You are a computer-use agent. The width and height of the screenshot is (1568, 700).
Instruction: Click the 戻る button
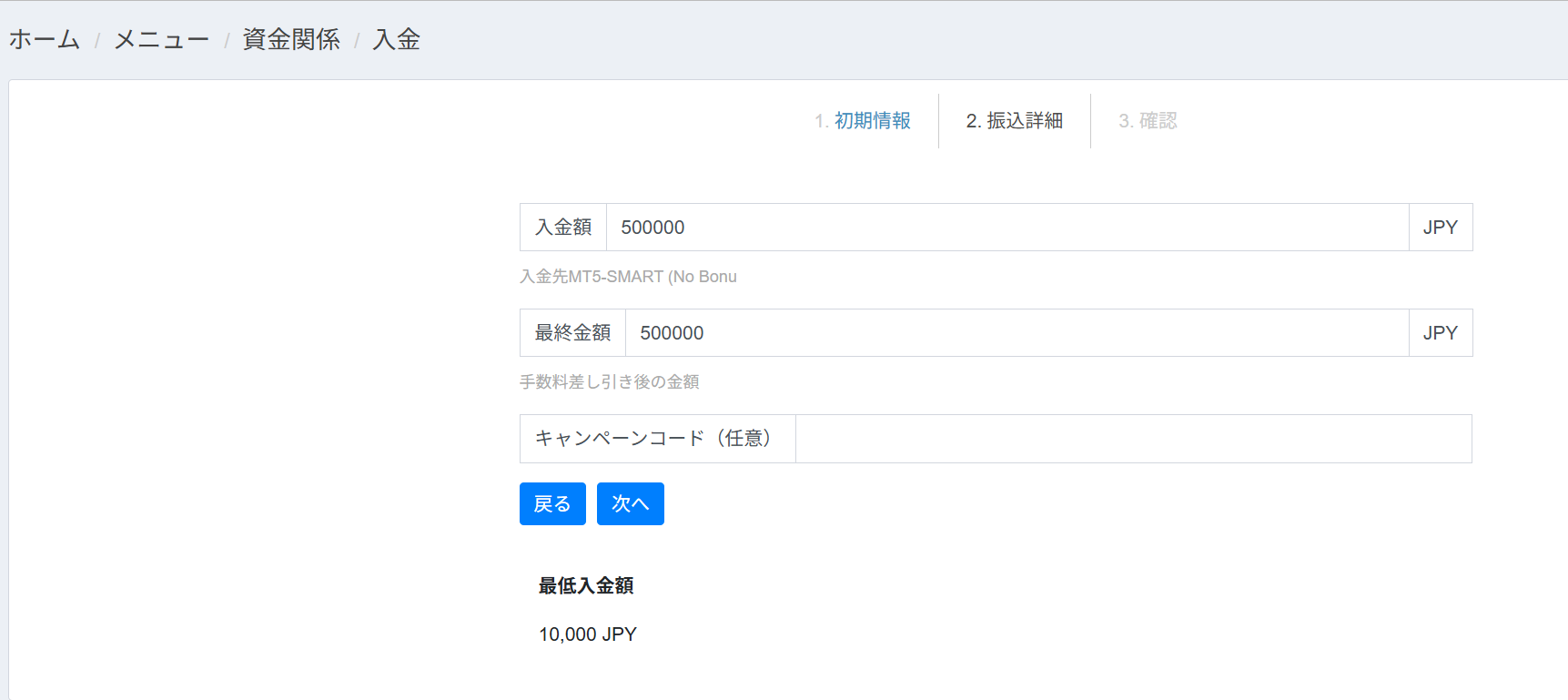click(x=552, y=504)
